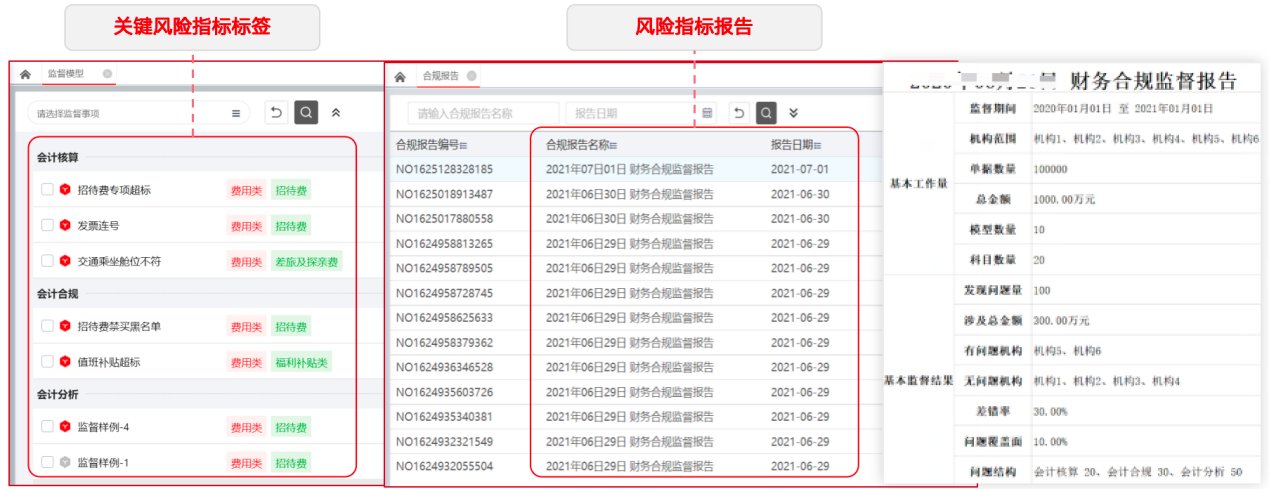Screen dimensions: 1269x489
Task: Expand filters with double down chevron
Action: click(794, 113)
